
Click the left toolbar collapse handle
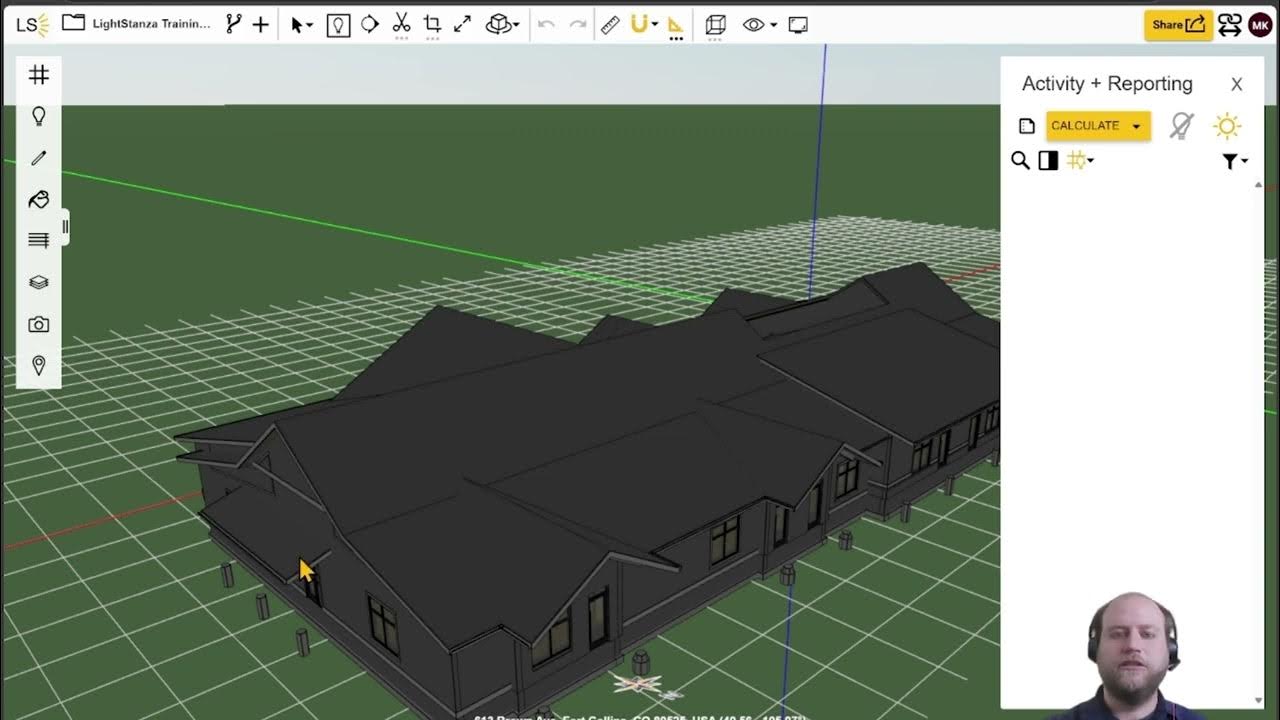click(x=65, y=227)
